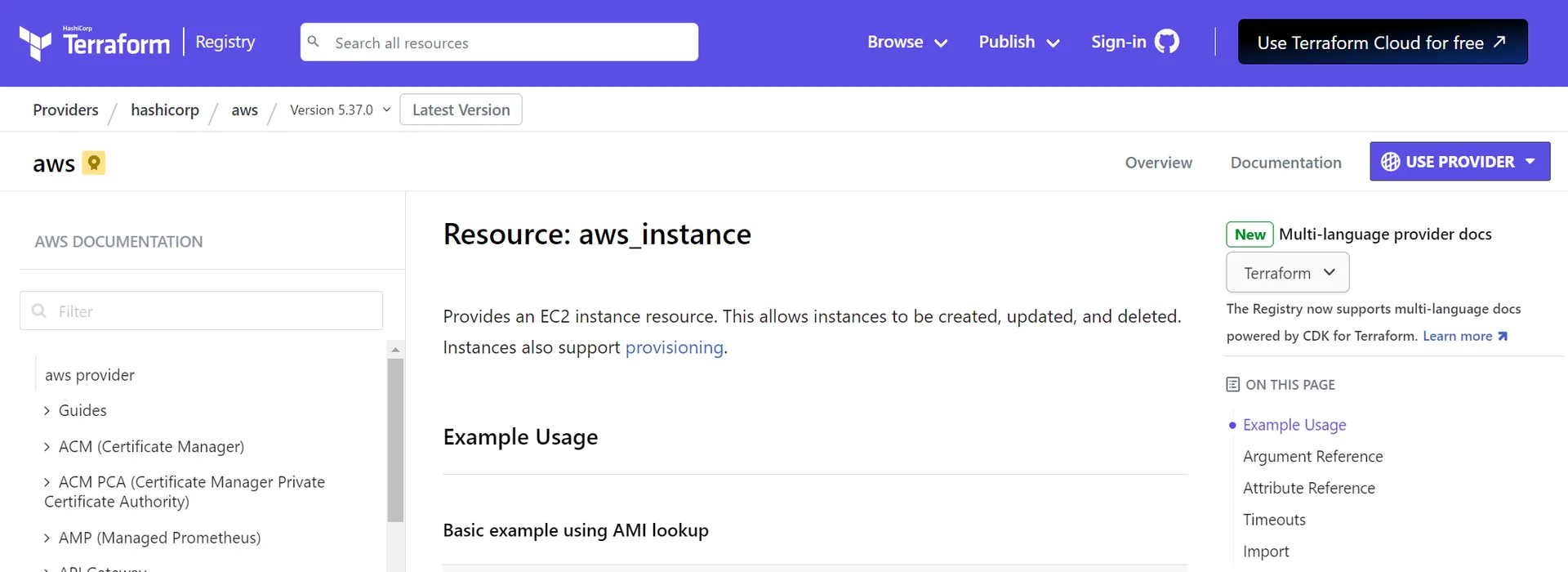Click the Latest Version button
The height and width of the screenshot is (572, 1568).
tap(461, 109)
